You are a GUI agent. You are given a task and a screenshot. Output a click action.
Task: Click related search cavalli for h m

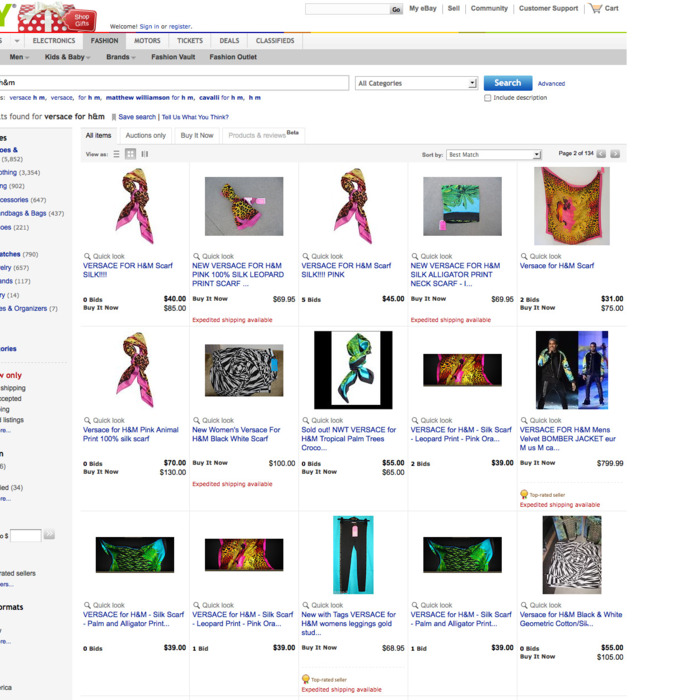(221, 97)
